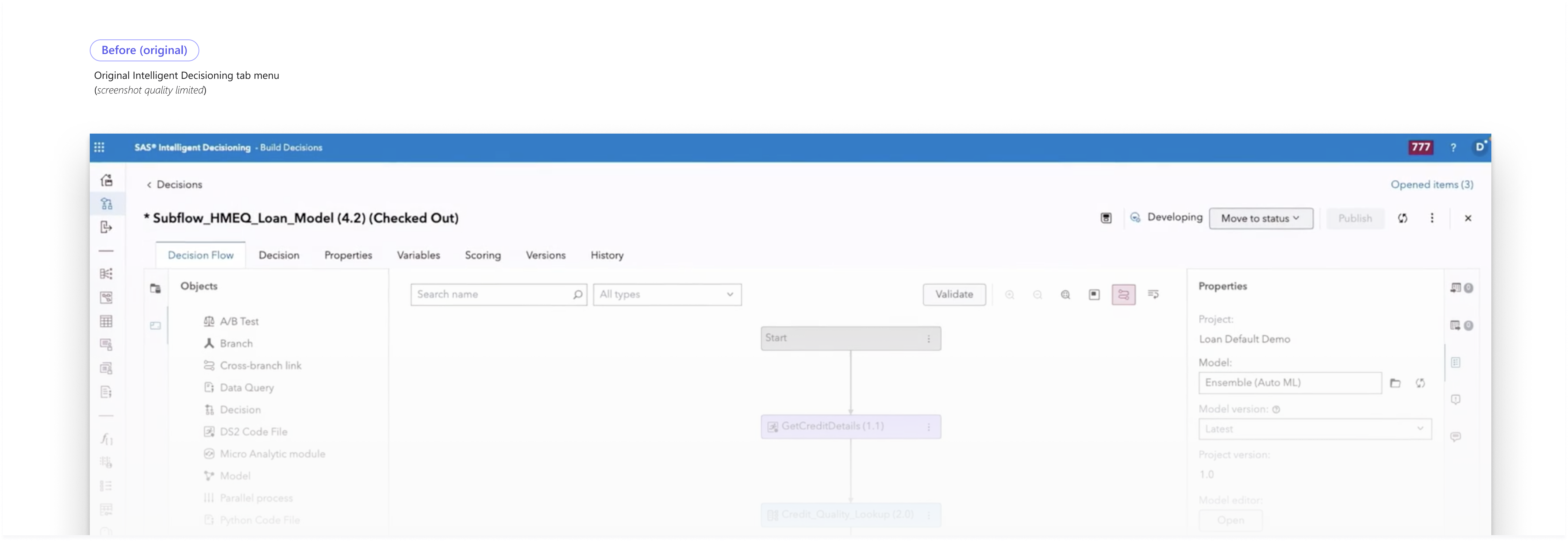Open the applications grid menu
The image size is (1568, 541).
click(x=99, y=147)
